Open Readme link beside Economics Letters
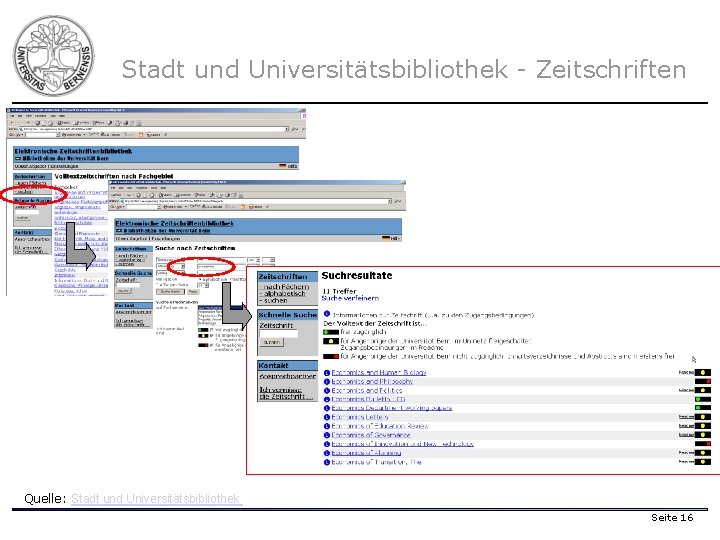 coord(686,417)
